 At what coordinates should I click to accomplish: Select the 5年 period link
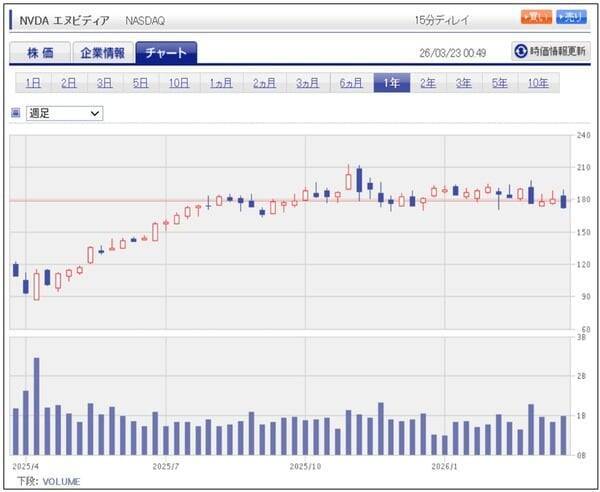(x=500, y=83)
